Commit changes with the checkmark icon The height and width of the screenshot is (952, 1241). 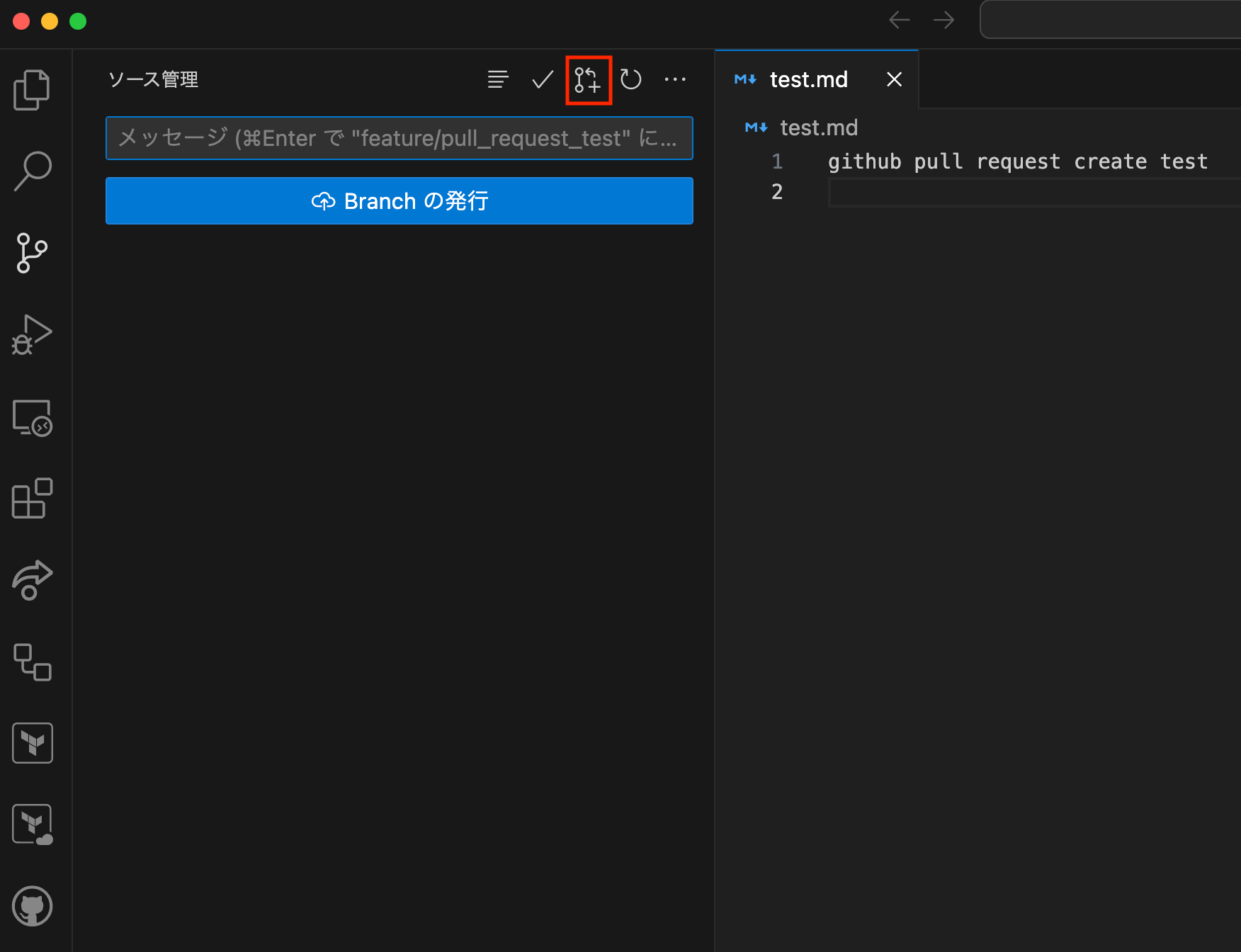tap(541, 79)
